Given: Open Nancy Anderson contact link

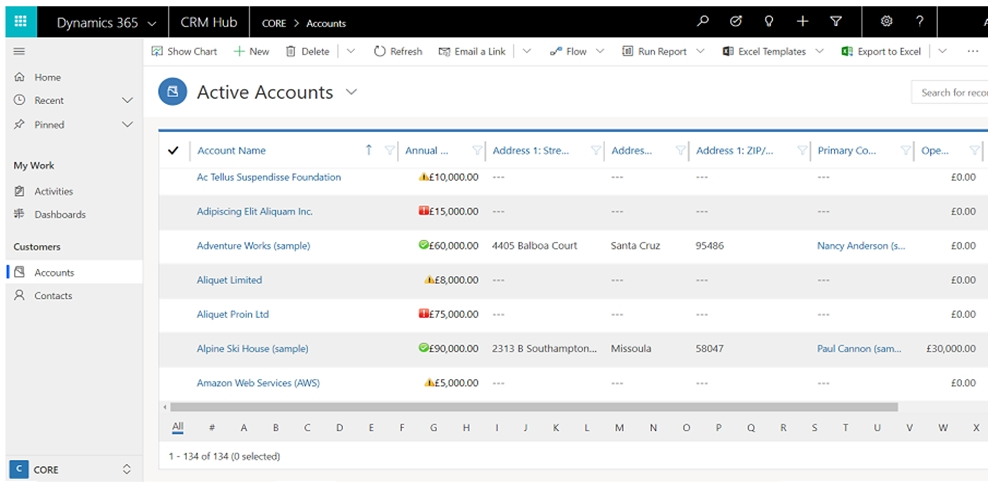Looking at the screenshot, I should [861, 246].
